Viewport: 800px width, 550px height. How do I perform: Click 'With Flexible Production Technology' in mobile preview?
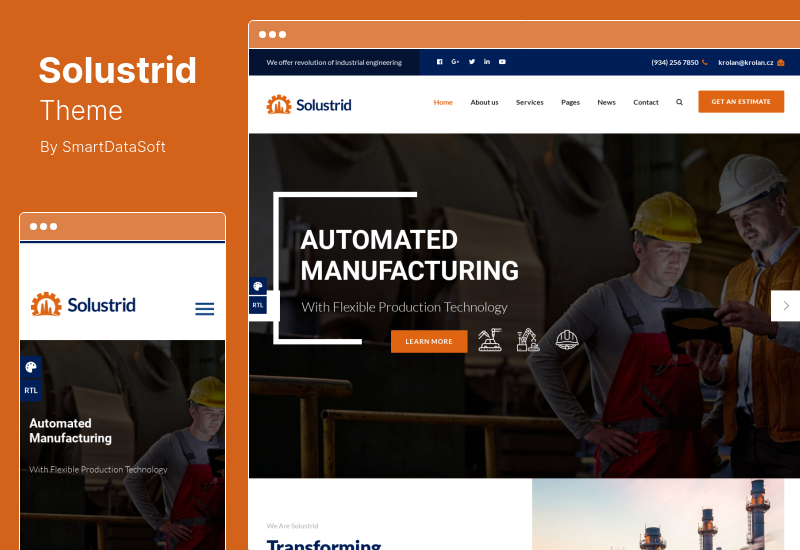pyautogui.click(x=98, y=469)
